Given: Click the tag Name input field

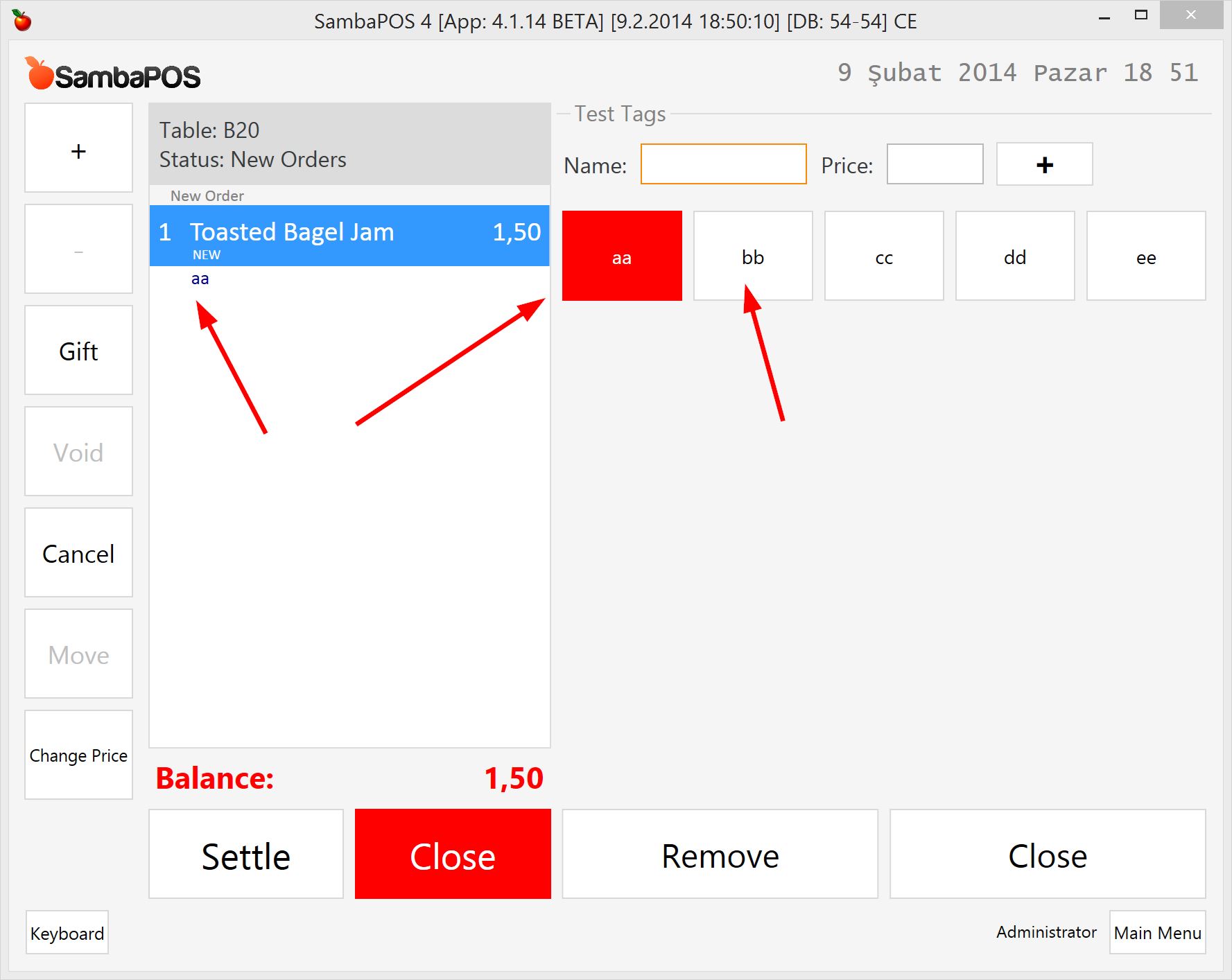Looking at the screenshot, I should pyautogui.click(x=722, y=164).
